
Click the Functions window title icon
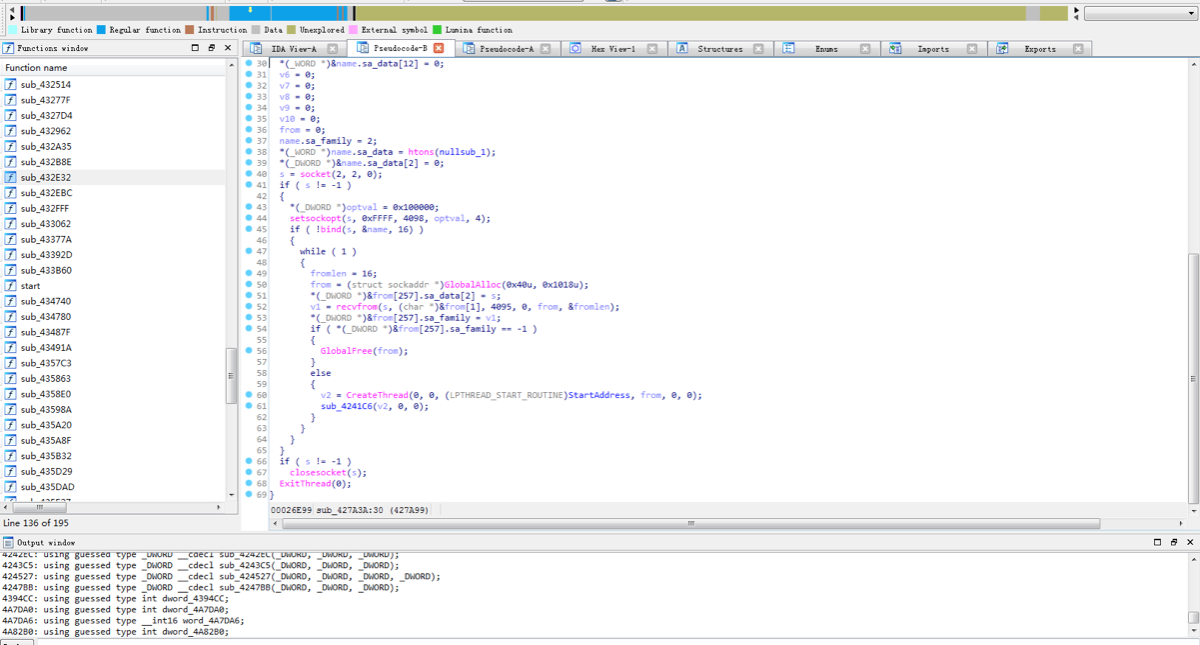click(9, 48)
